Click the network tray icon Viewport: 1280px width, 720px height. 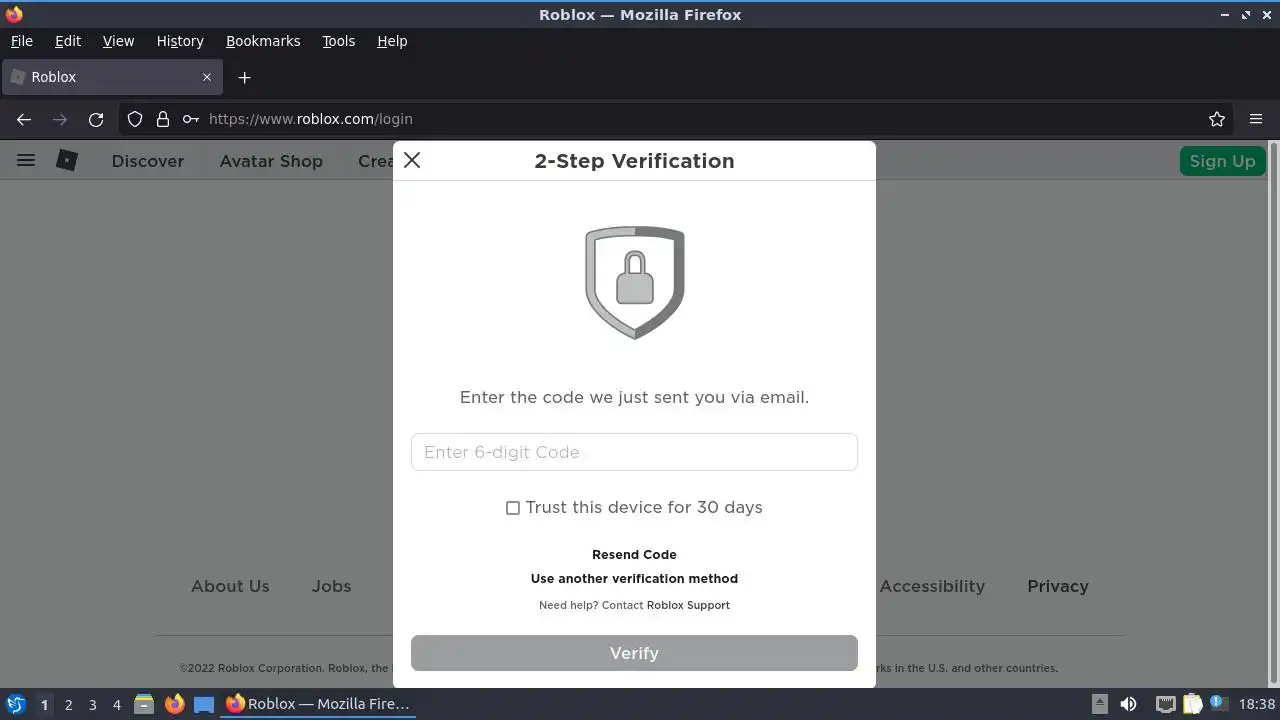click(1165, 704)
